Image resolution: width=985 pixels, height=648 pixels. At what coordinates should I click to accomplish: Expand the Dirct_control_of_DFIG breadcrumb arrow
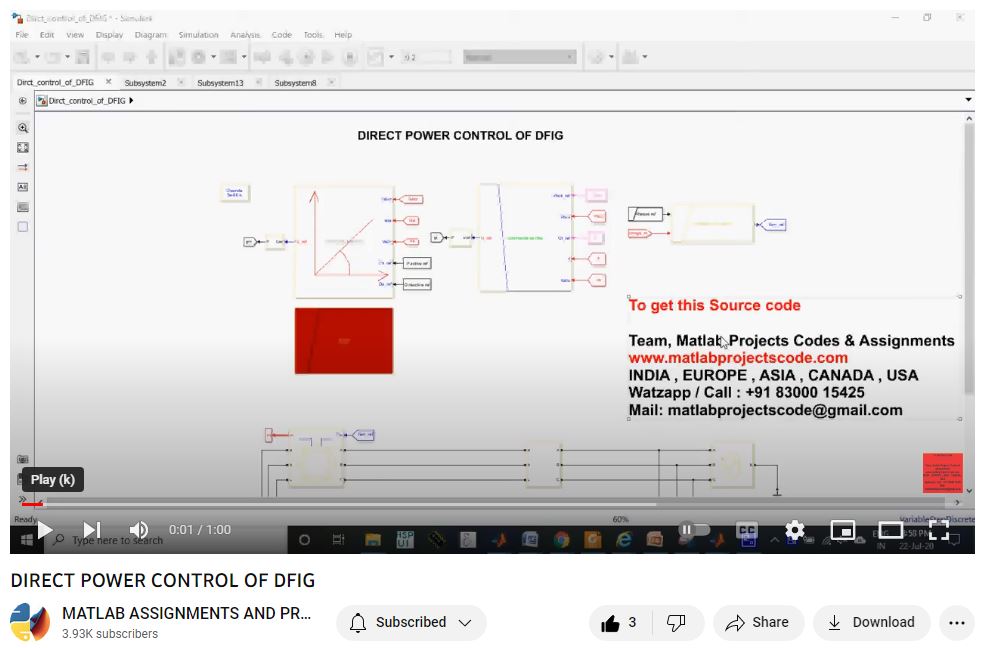(x=131, y=100)
